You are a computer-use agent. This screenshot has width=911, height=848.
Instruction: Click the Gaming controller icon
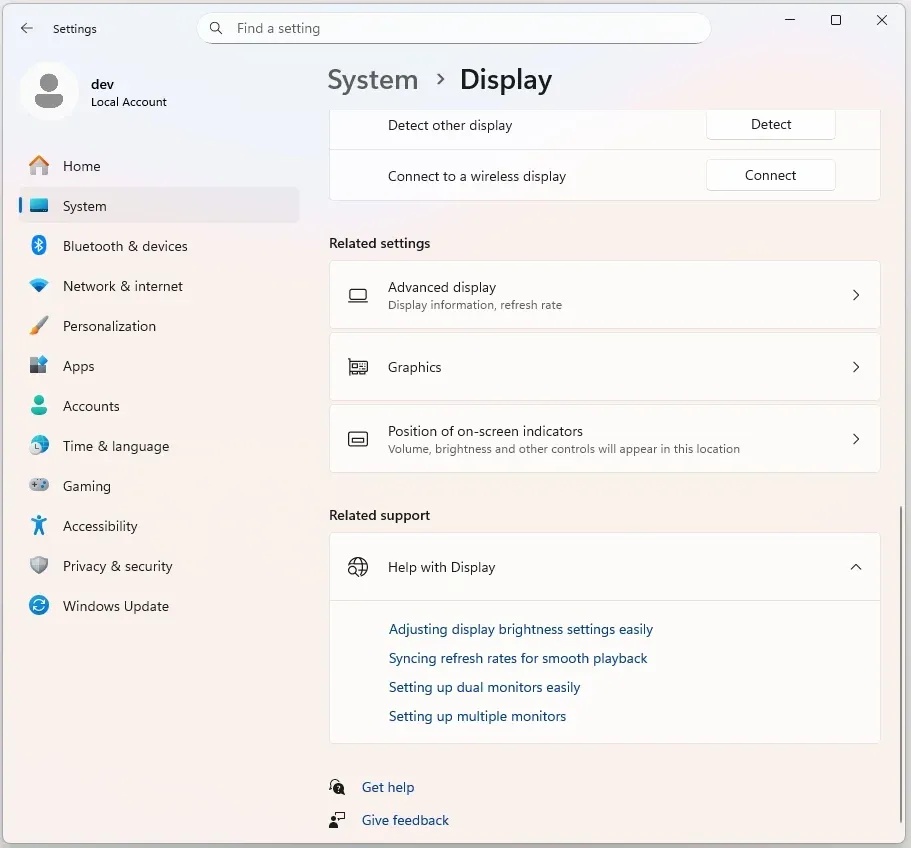click(39, 486)
